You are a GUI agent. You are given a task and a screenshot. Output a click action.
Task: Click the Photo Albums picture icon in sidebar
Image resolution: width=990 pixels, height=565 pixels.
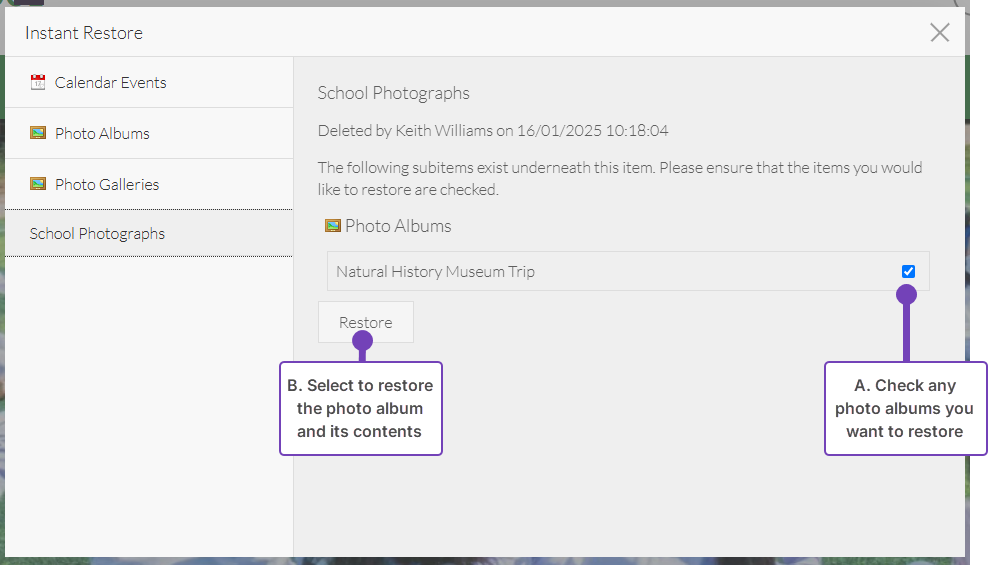coord(38,133)
